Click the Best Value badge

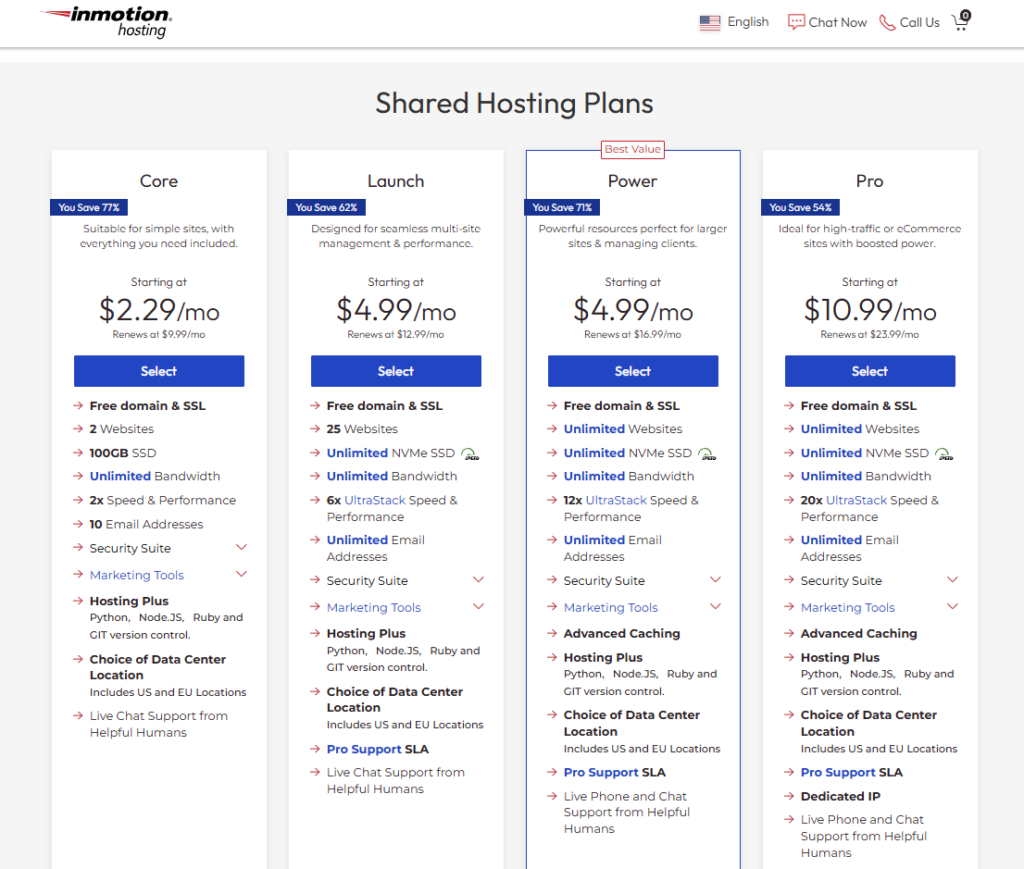click(x=633, y=150)
